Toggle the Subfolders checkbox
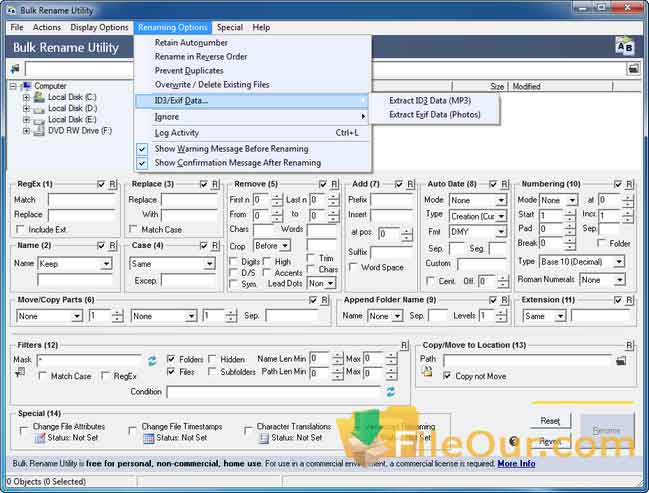The width and height of the screenshot is (649, 493). click(212, 372)
